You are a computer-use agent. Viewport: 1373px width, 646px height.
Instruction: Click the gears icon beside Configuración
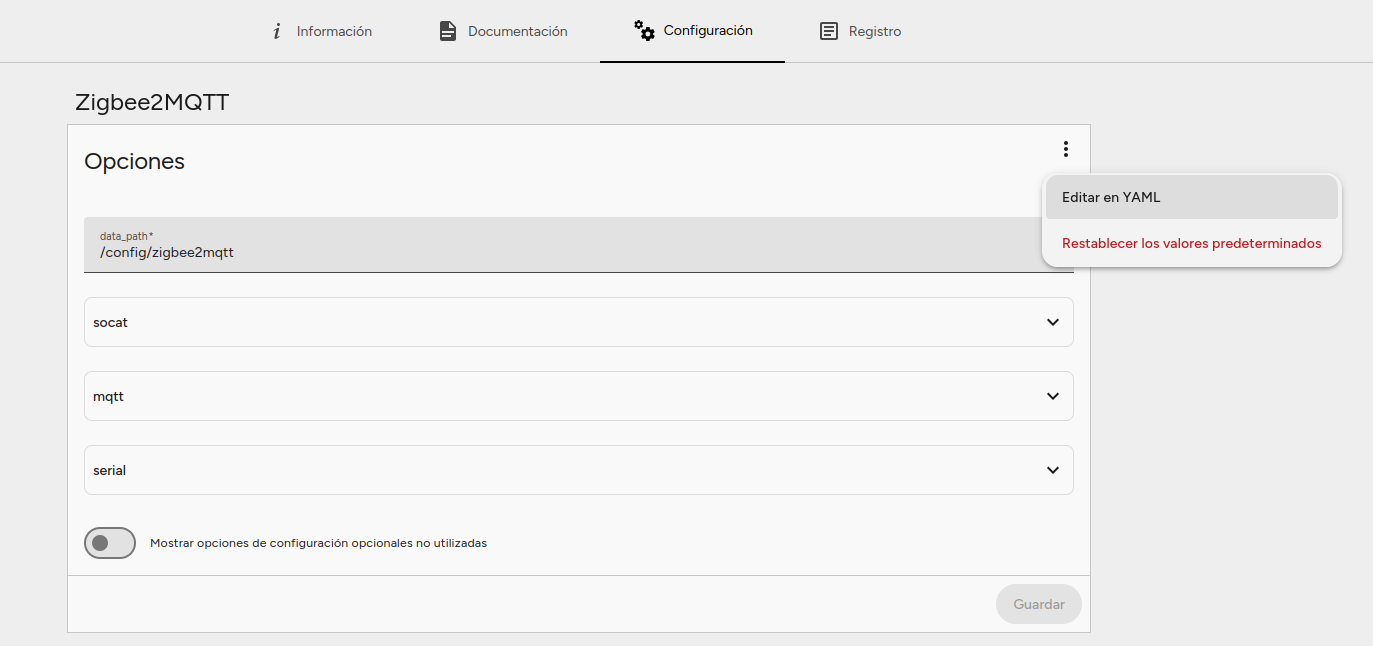pyautogui.click(x=644, y=31)
